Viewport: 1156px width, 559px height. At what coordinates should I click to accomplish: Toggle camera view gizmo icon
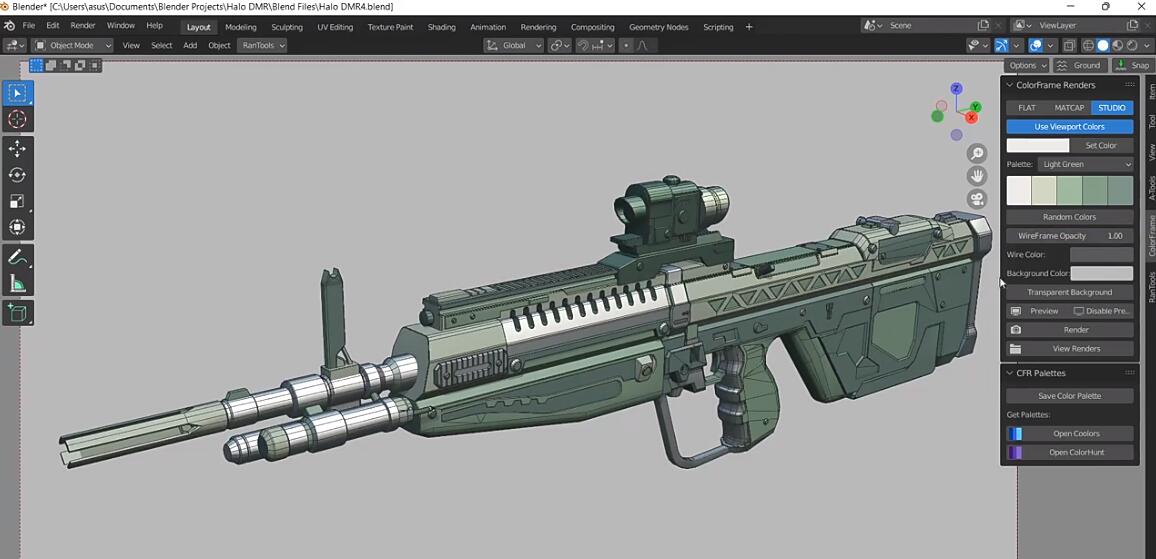point(978,199)
